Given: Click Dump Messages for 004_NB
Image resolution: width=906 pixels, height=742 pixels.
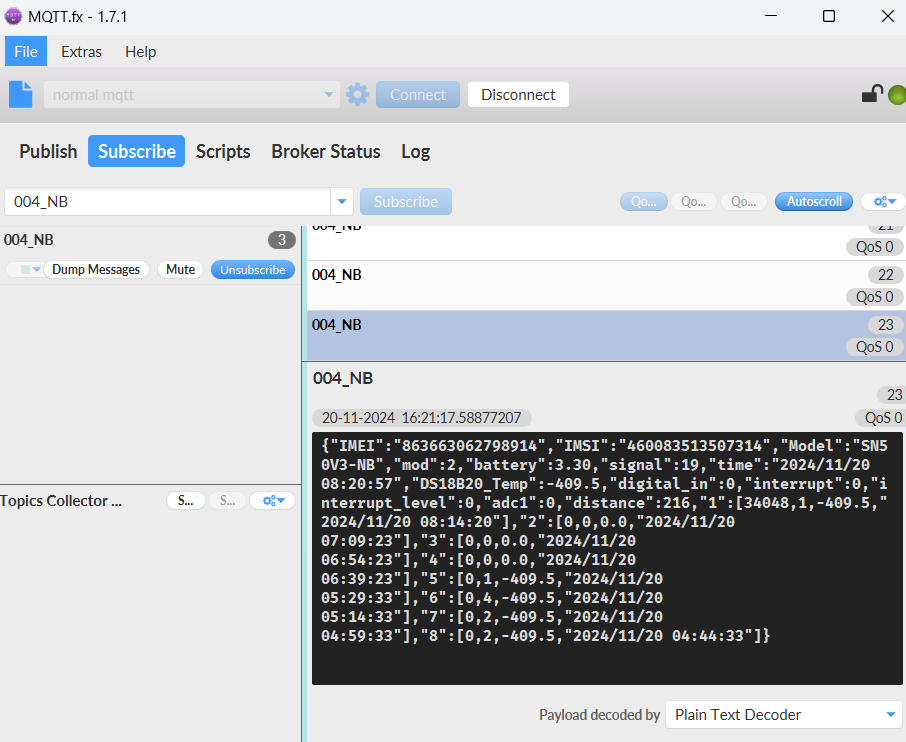Looking at the screenshot, I should click(96, 269).
